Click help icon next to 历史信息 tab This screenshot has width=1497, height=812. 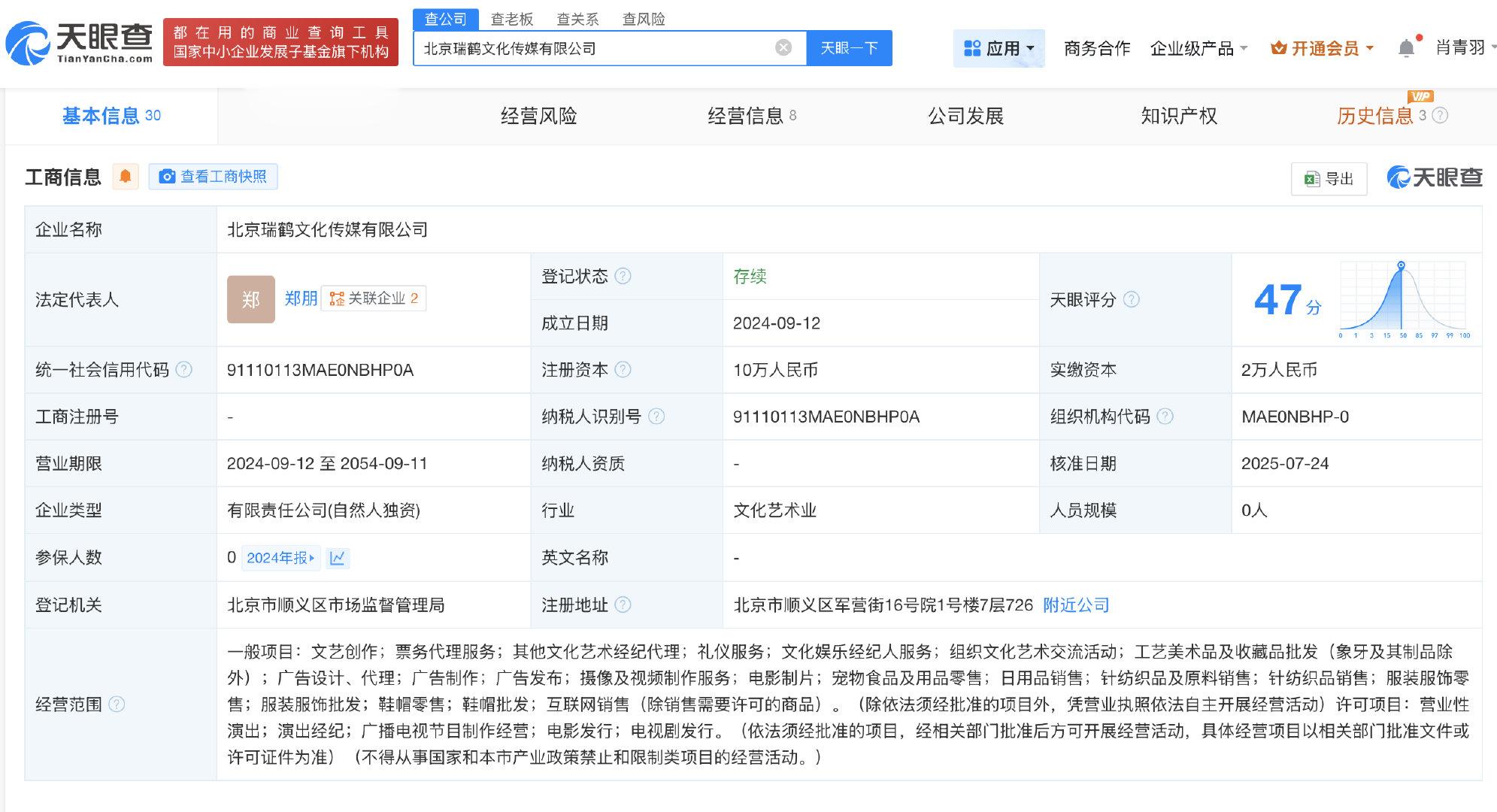coord(1440,115)
